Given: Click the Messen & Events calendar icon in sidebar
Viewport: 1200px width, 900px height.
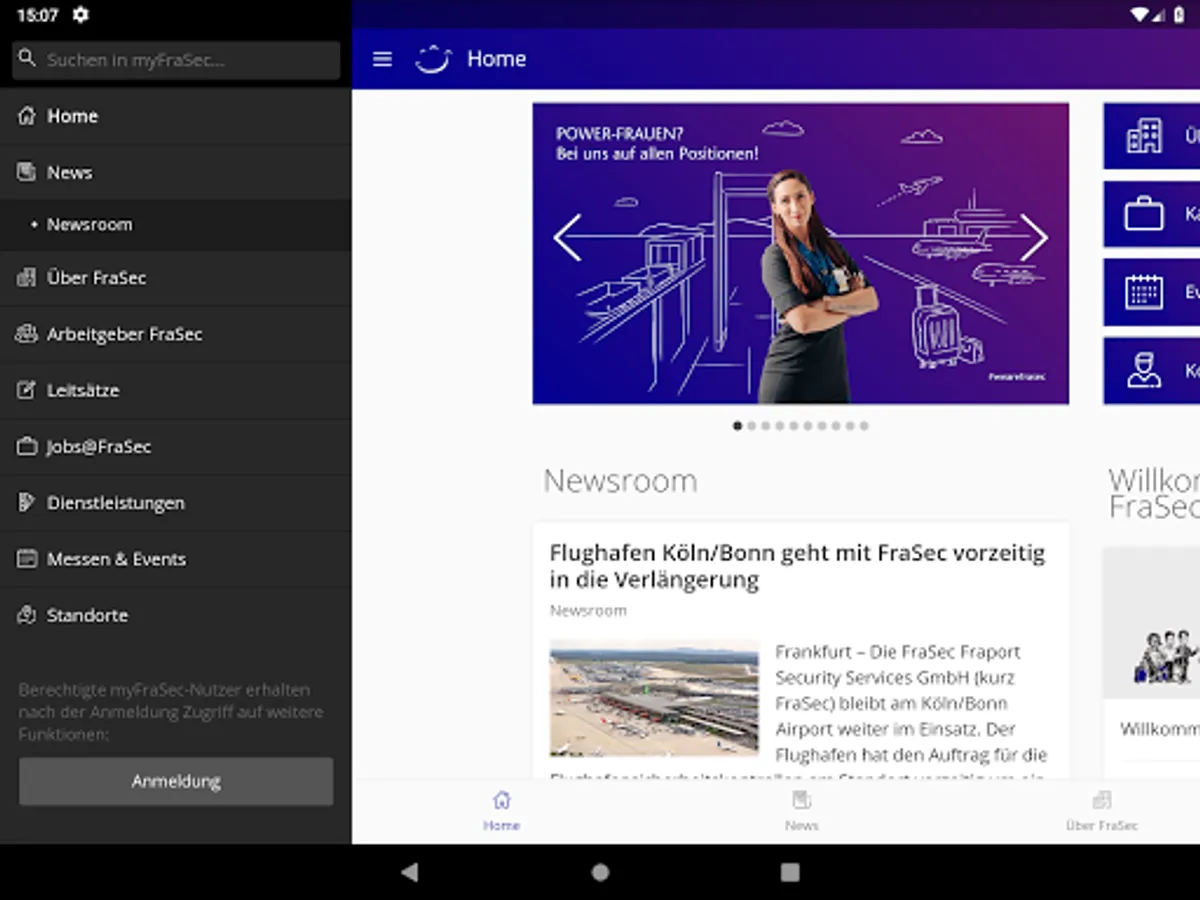Looking at the screenshot, I should (27, 559).
